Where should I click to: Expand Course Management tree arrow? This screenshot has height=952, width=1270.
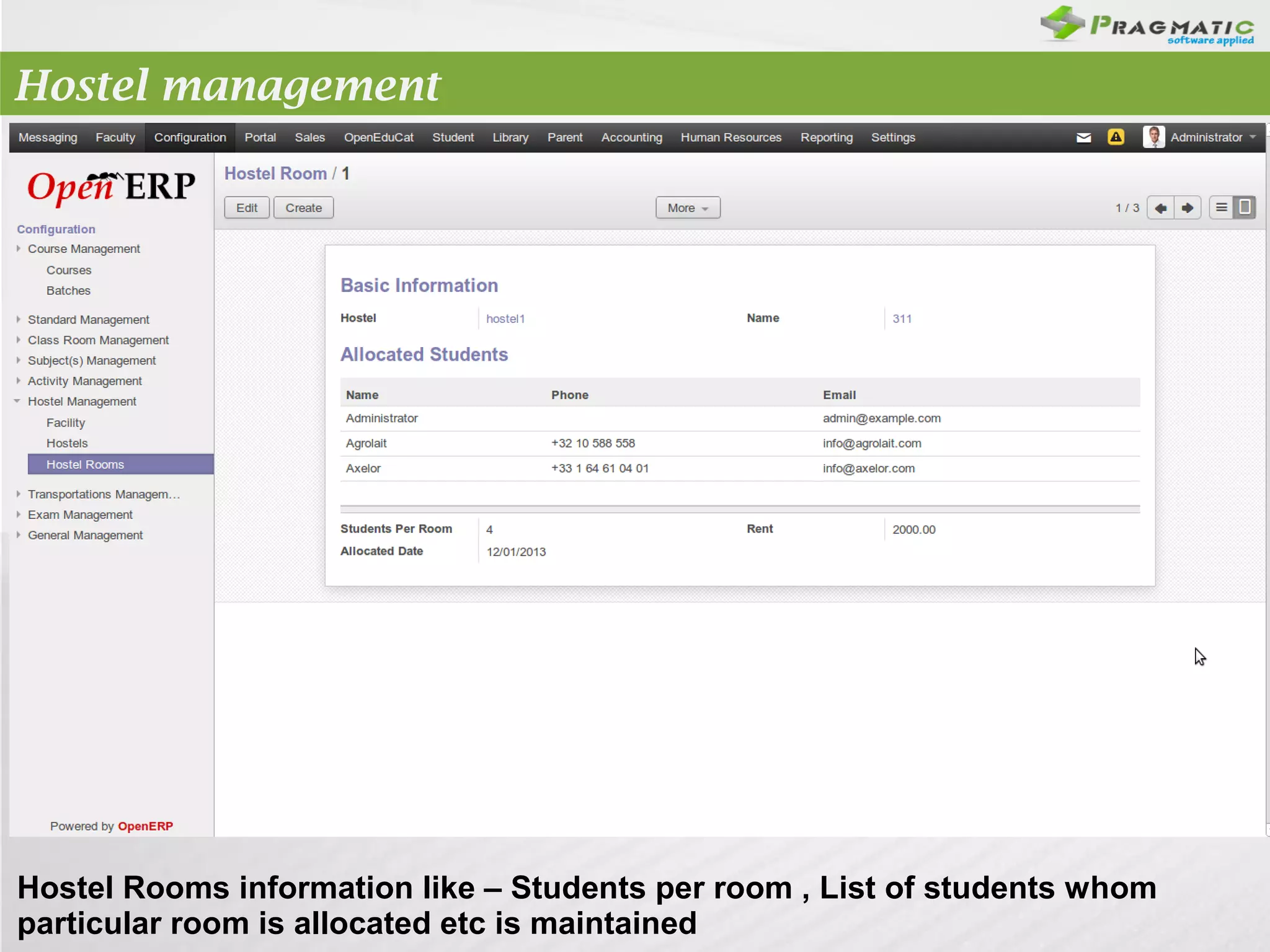18,249
